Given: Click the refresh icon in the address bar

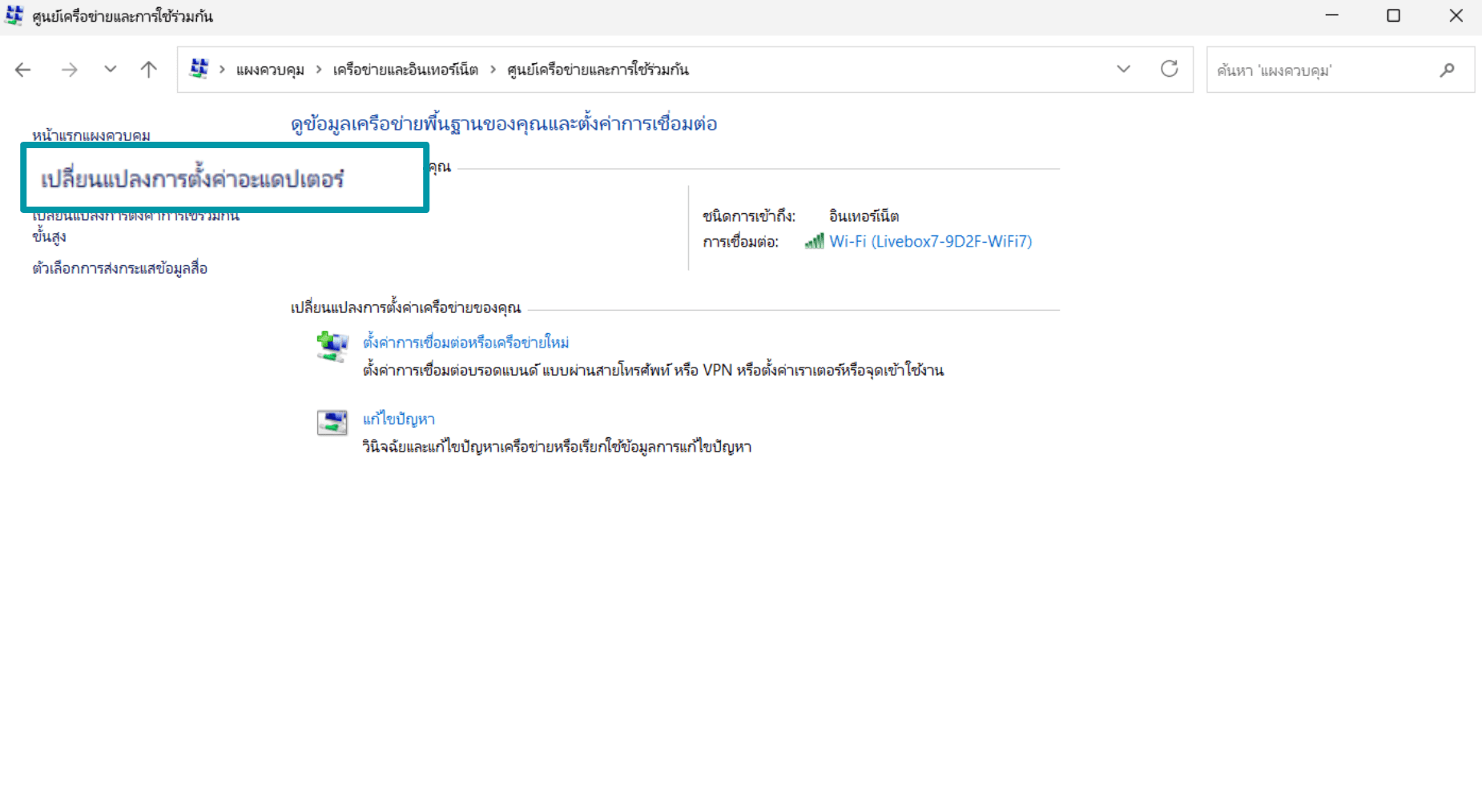Looking at the screenshot, I should coord(1170,69).
